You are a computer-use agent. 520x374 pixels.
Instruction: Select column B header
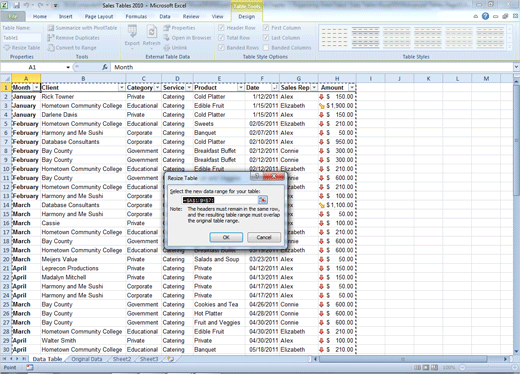(x=83, y=79)
